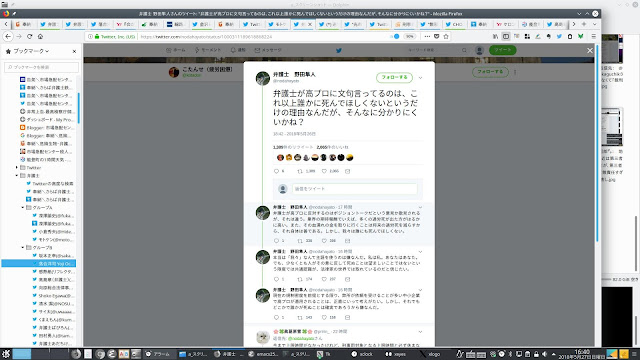
Task: Open the main tweet's chevron dropdown
Action: [420, 78]
